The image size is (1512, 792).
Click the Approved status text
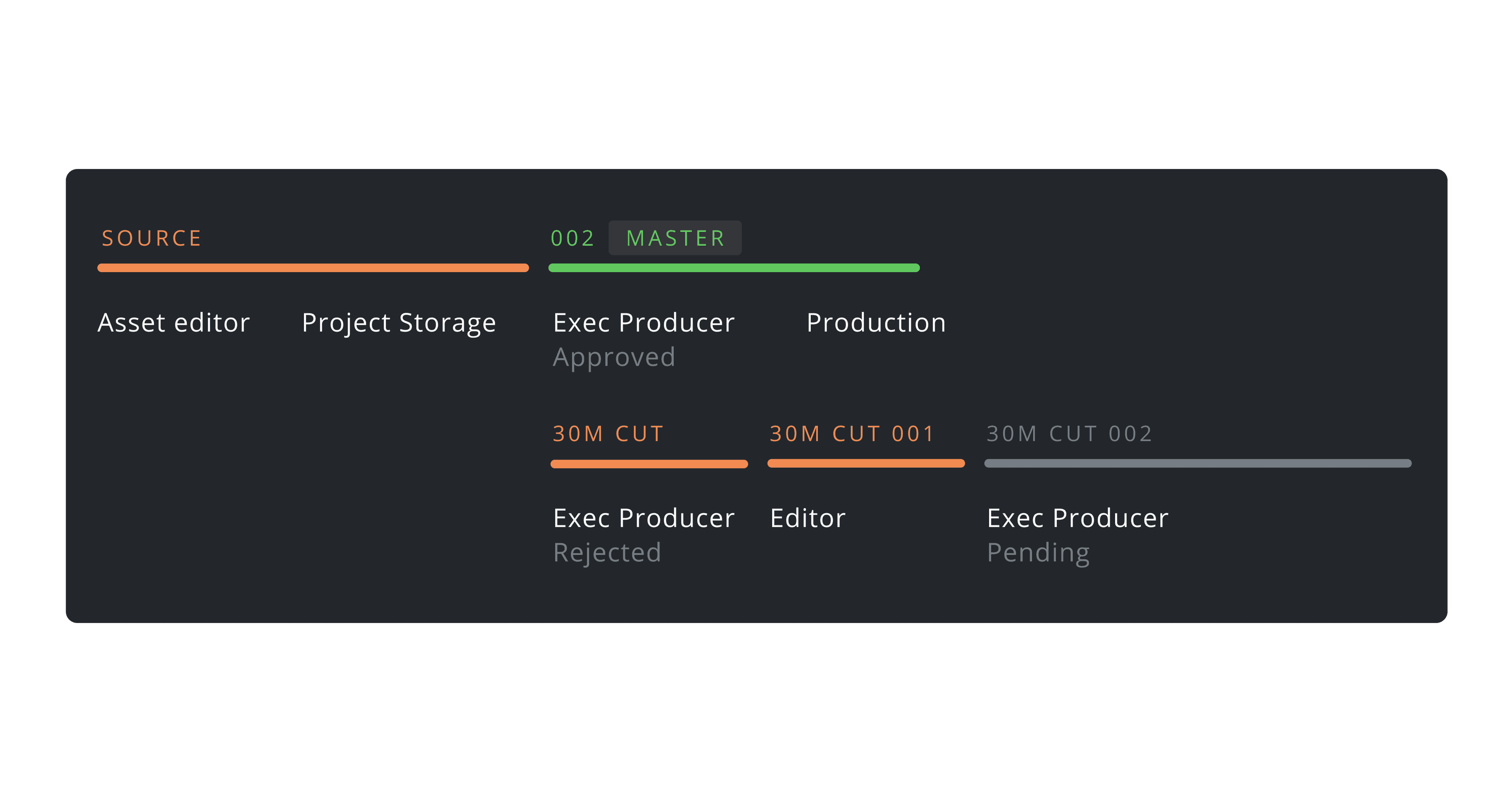[x=614, y=358]
